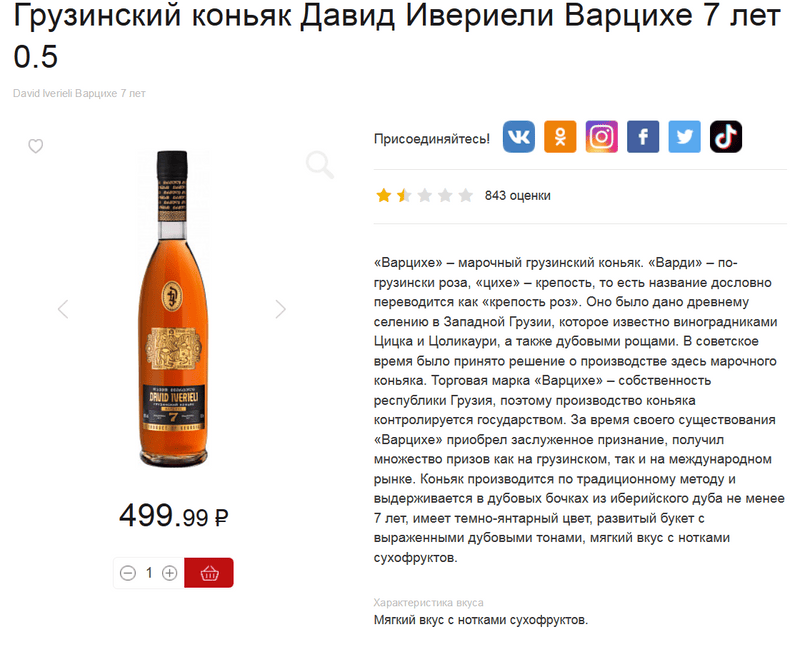Screen dimensions: 800x649
Task: Click the magnifier zoom icon on image
Action: point(320,164)
